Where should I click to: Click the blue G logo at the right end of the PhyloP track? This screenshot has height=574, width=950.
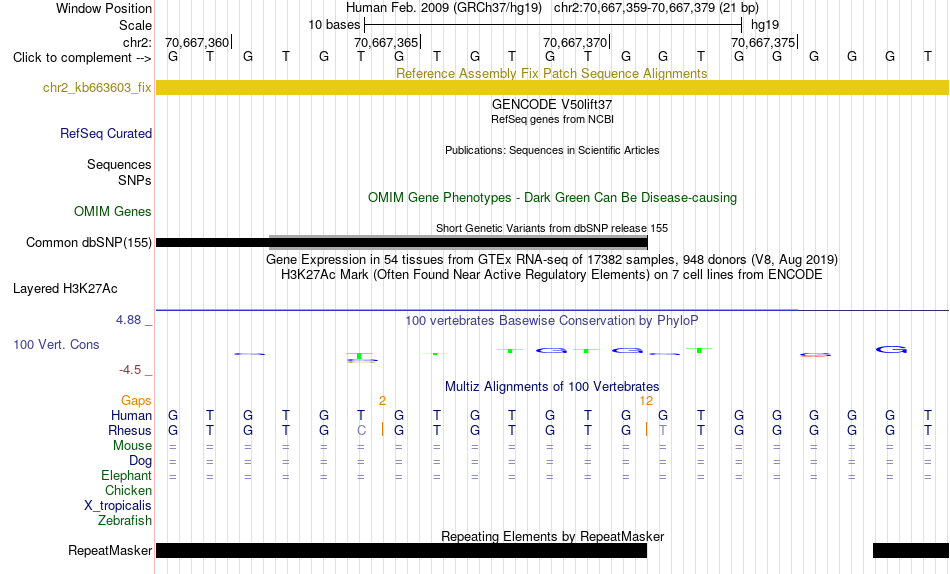tap(891, 349)
